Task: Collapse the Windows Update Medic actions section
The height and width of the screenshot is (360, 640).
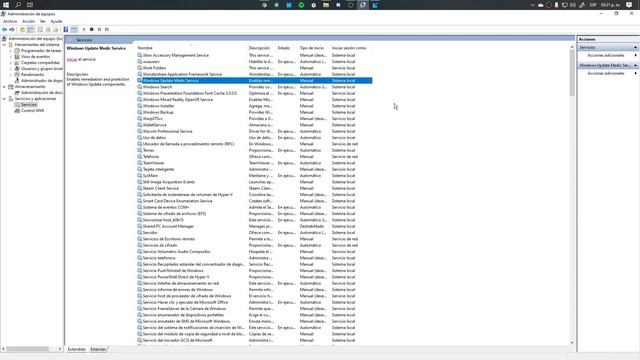Action: (635, 65)
